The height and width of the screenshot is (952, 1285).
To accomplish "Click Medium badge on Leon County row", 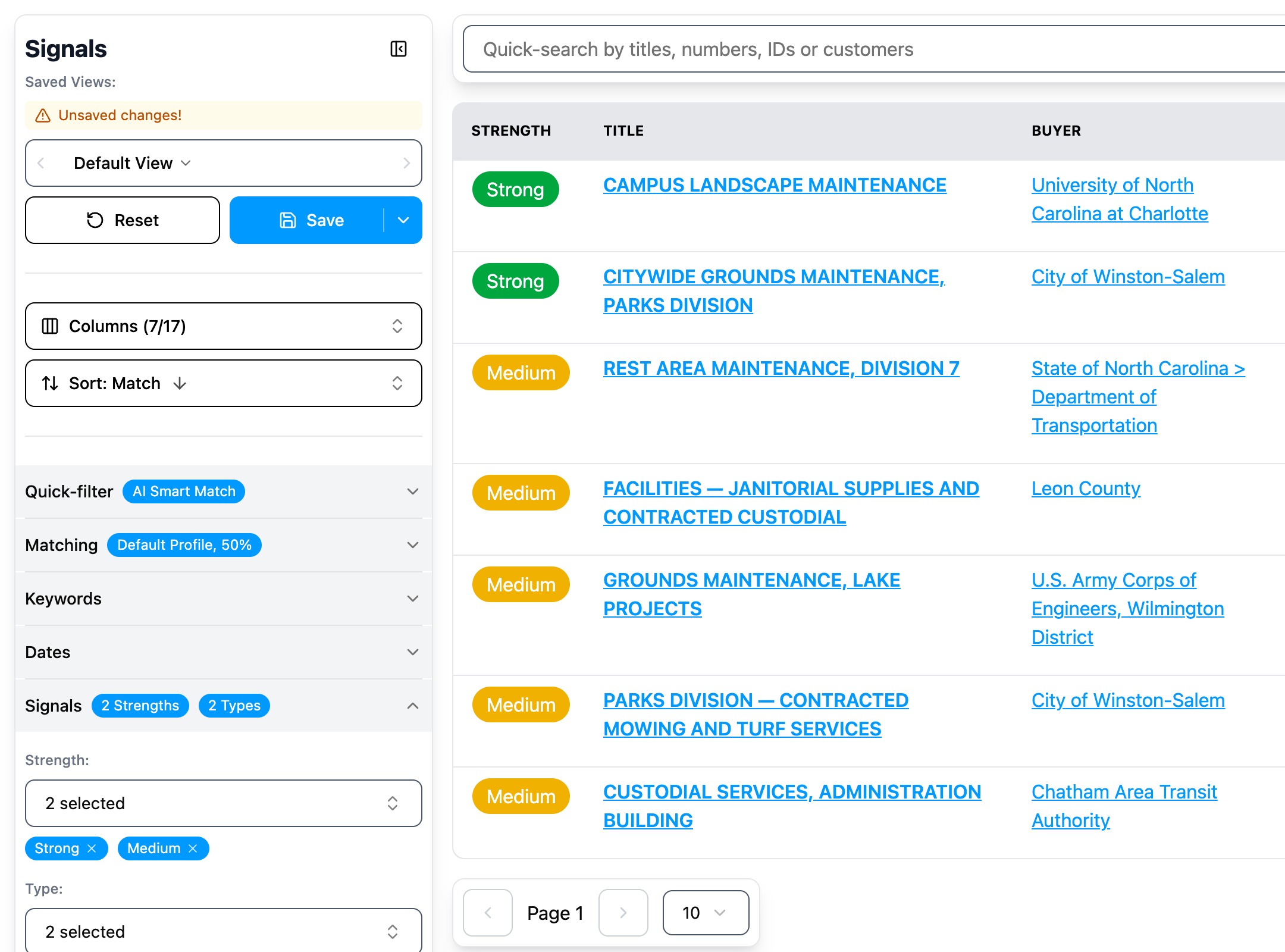I will coord(521,493).
